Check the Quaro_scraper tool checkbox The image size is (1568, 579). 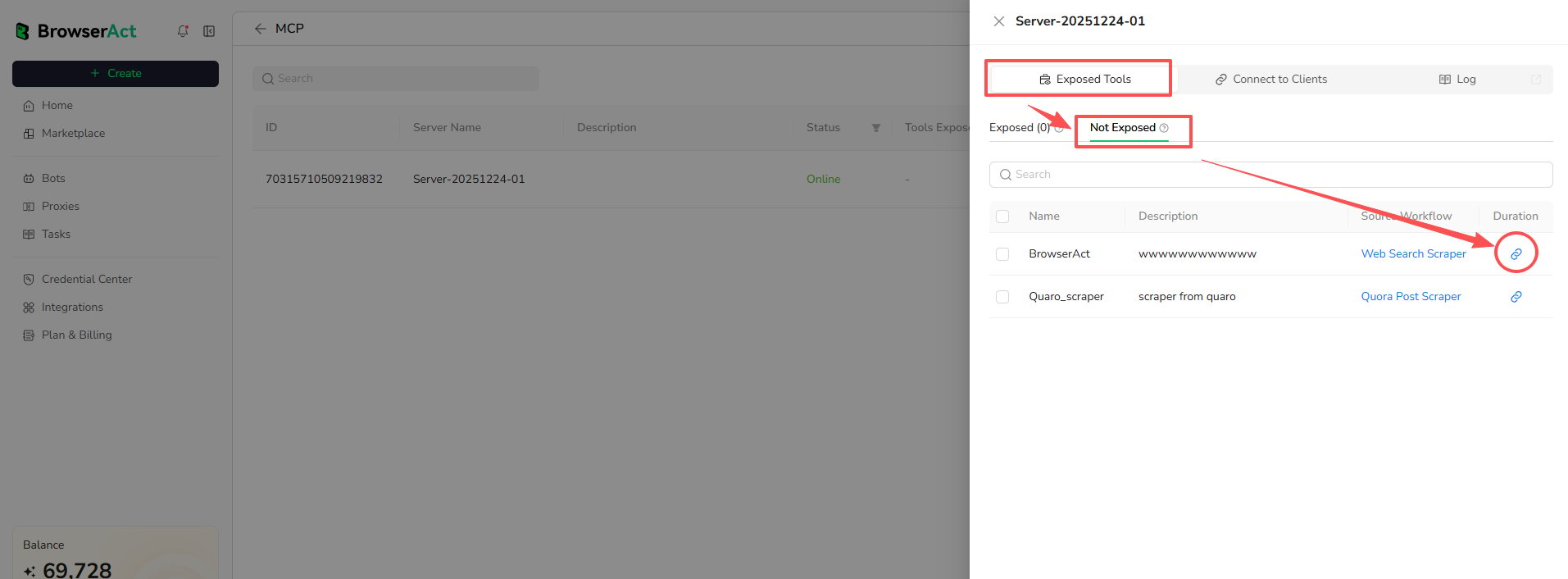(1002, 297)
